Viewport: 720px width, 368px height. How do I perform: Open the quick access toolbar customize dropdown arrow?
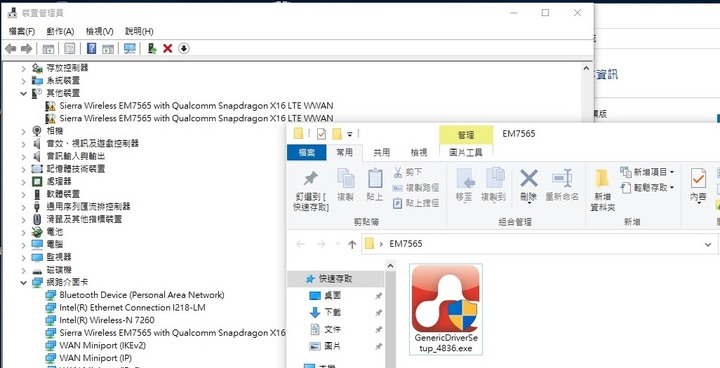[349, 134]
